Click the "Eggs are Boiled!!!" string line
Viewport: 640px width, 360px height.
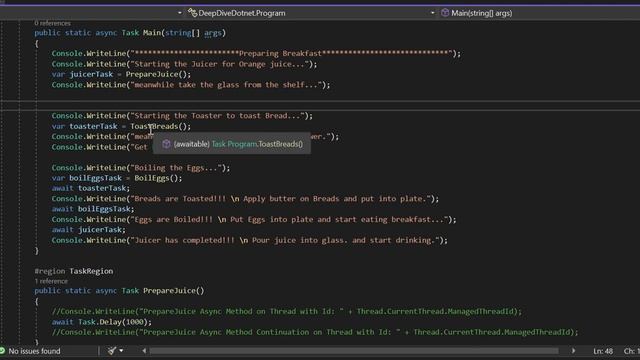(x=254, y=220)
